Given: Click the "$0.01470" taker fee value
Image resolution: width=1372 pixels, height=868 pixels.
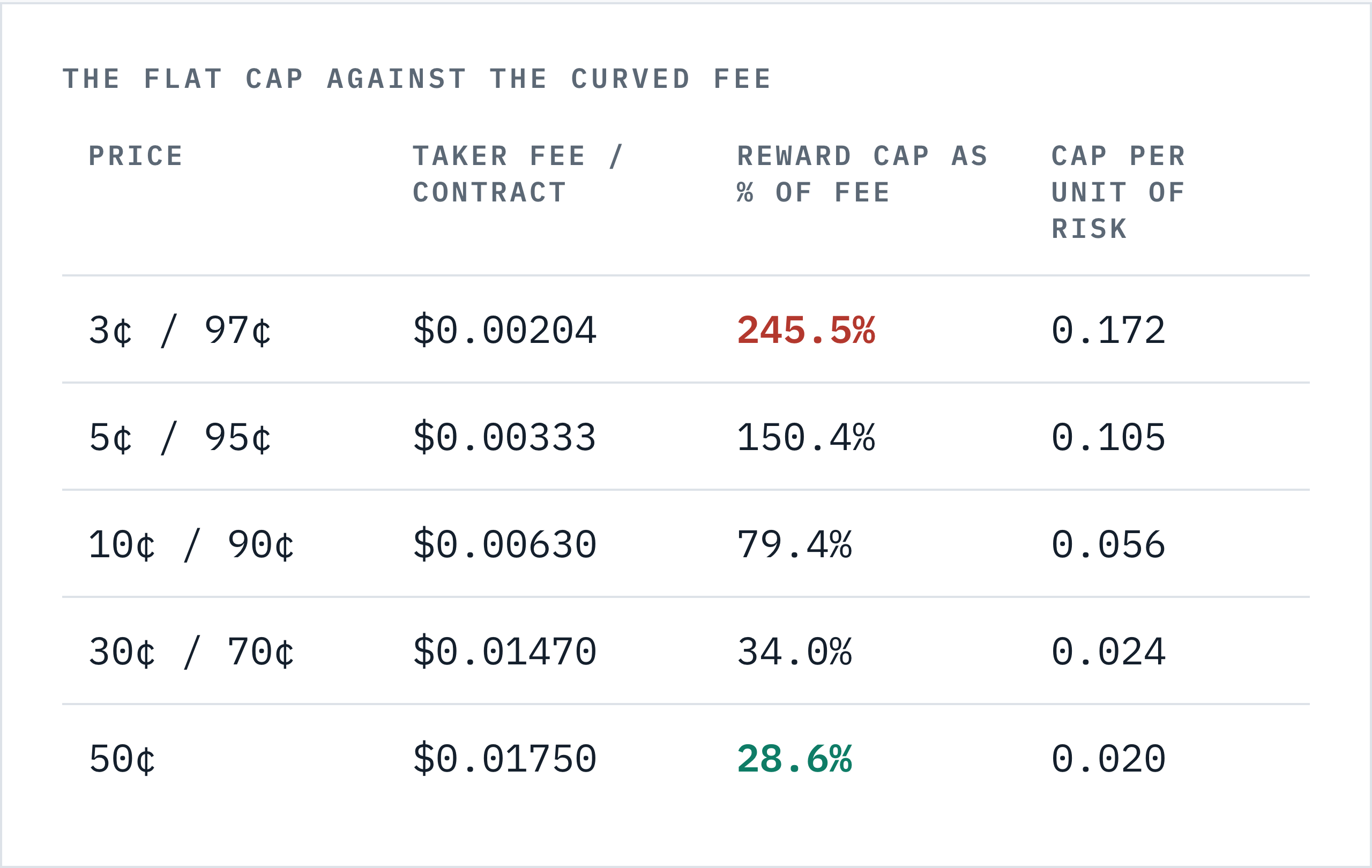Looking at the screenshot, I should [x=505, y=652].
